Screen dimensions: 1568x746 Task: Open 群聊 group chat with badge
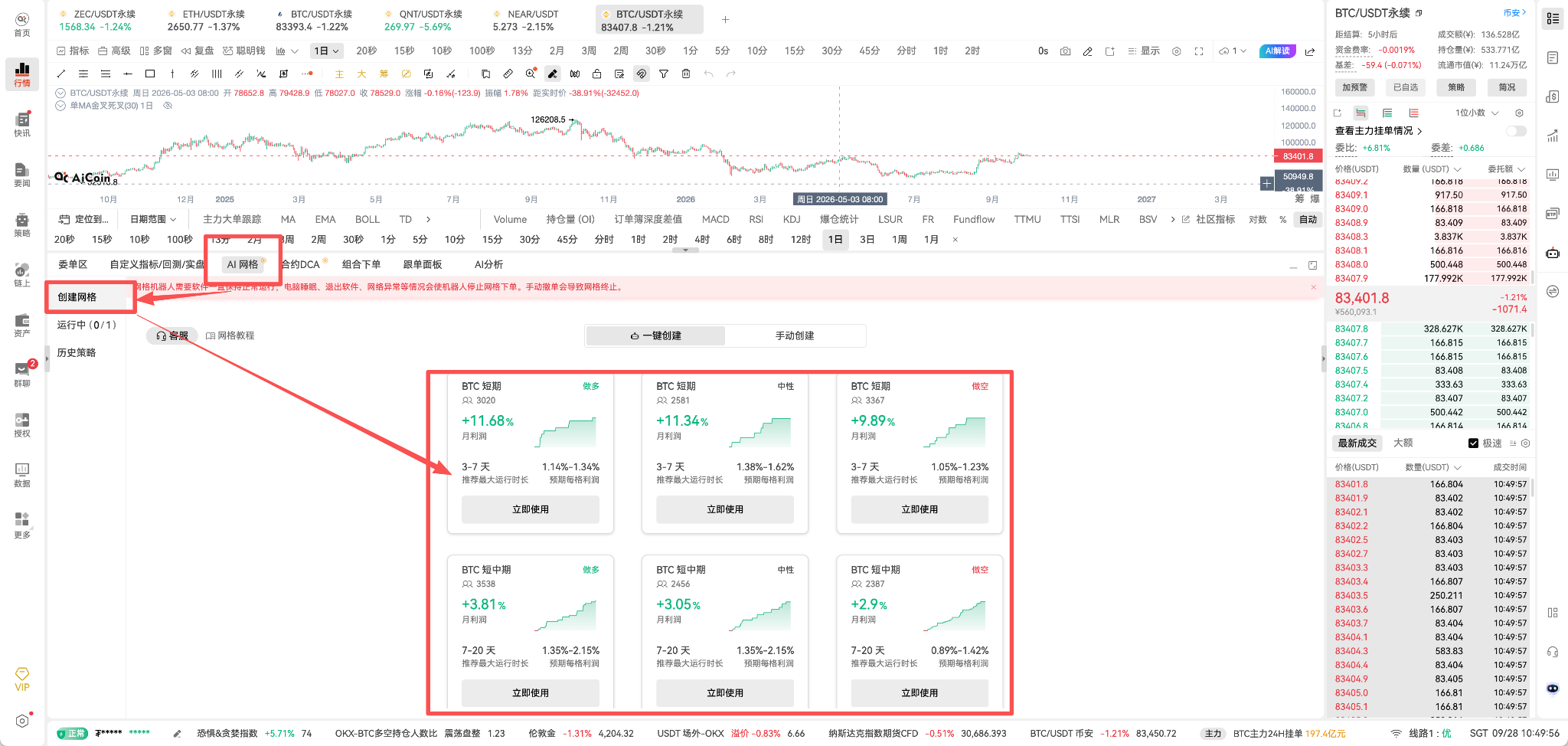[22, 375]
